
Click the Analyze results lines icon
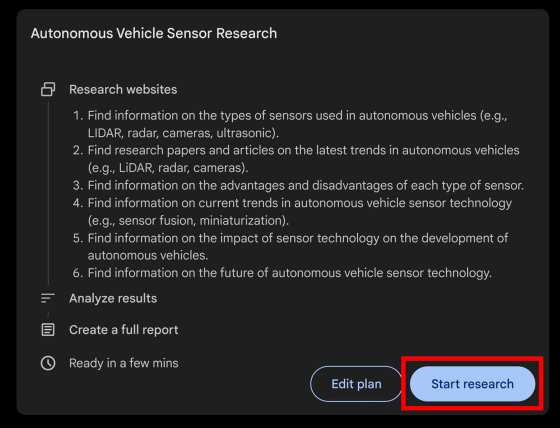(x=48, y=298)
